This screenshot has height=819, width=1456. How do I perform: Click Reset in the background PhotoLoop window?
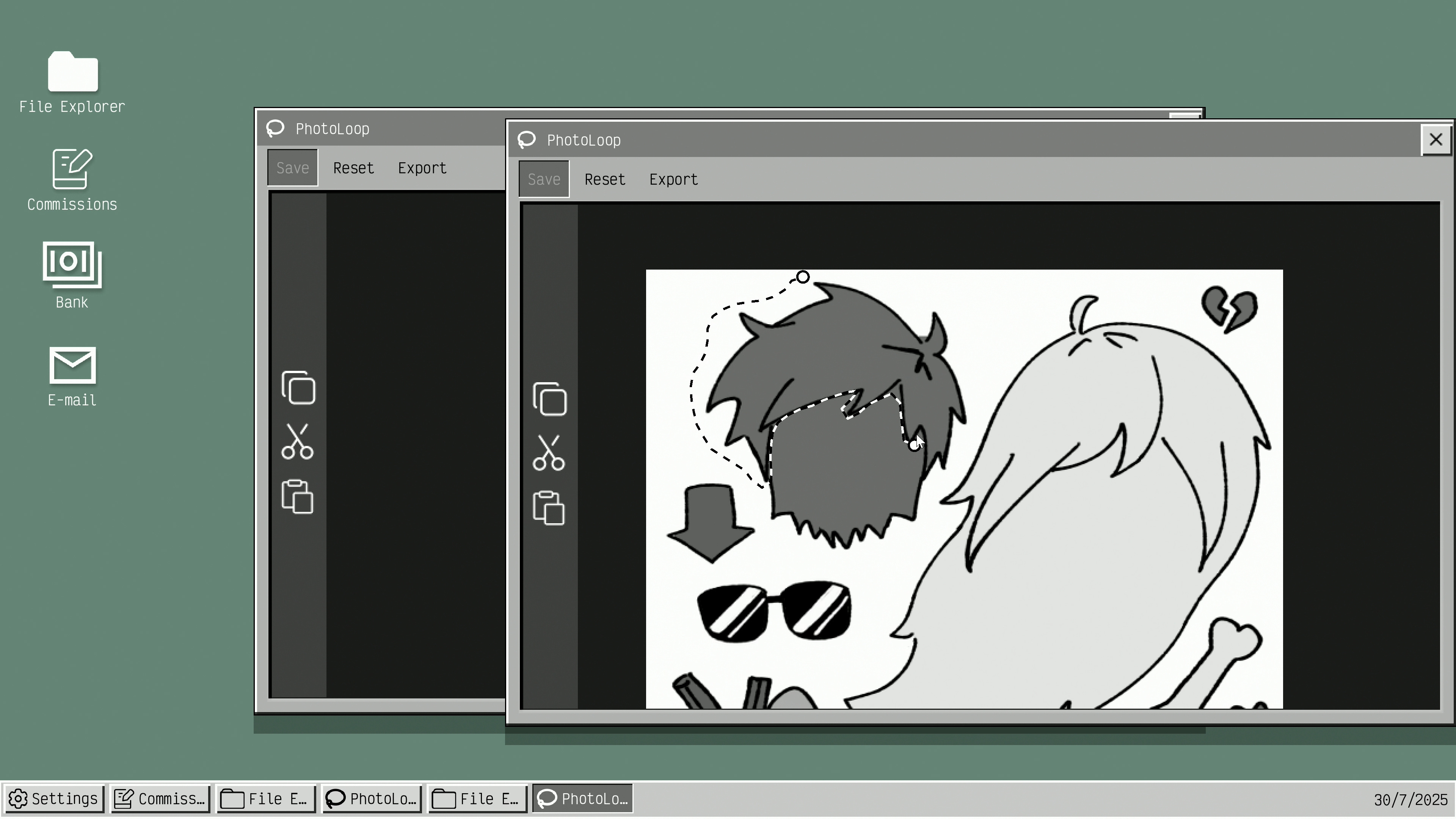coord(353,168)
